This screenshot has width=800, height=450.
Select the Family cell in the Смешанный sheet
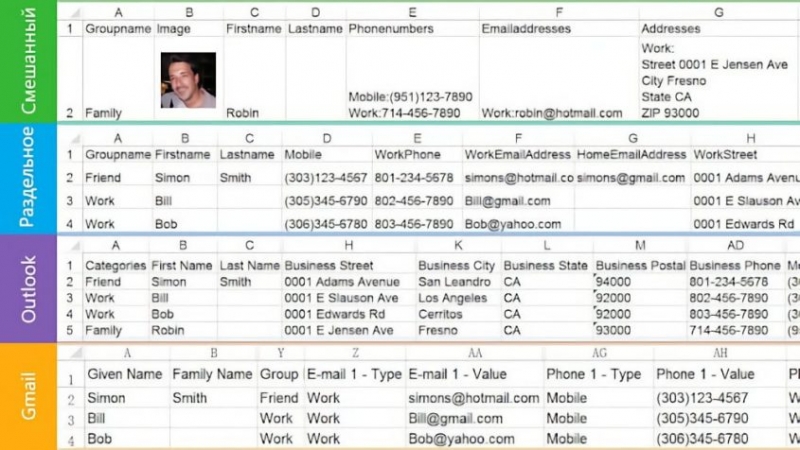click(118, 79)
